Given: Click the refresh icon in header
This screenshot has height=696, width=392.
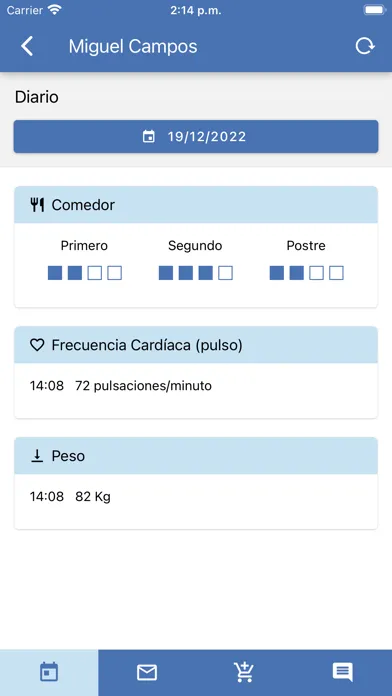Looking at the screenshot, I should (x=364, y=46).
